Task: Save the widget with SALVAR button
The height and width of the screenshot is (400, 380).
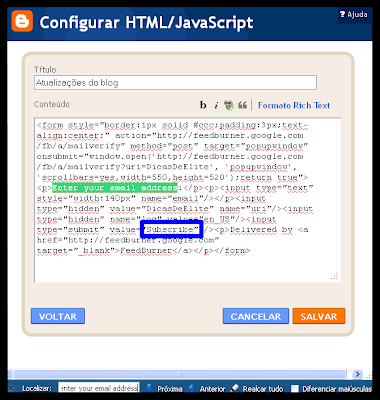Action: coord(319,316)
